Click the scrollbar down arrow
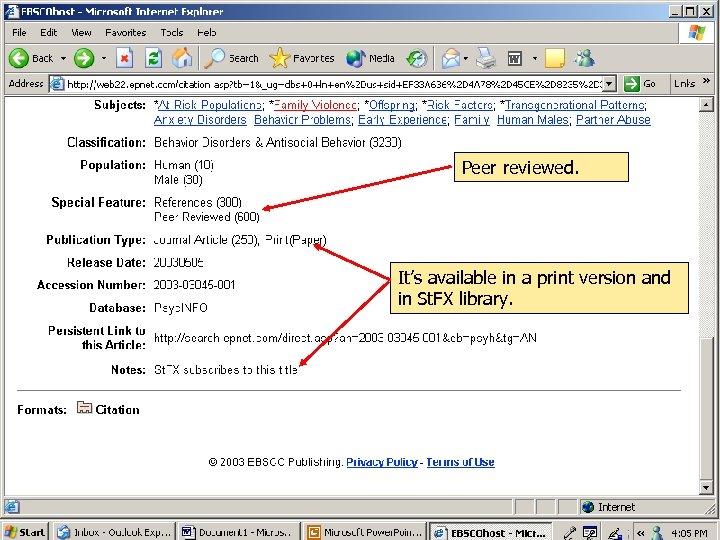The height and width of the screenshot is (540, 720). tap(706, 487)
